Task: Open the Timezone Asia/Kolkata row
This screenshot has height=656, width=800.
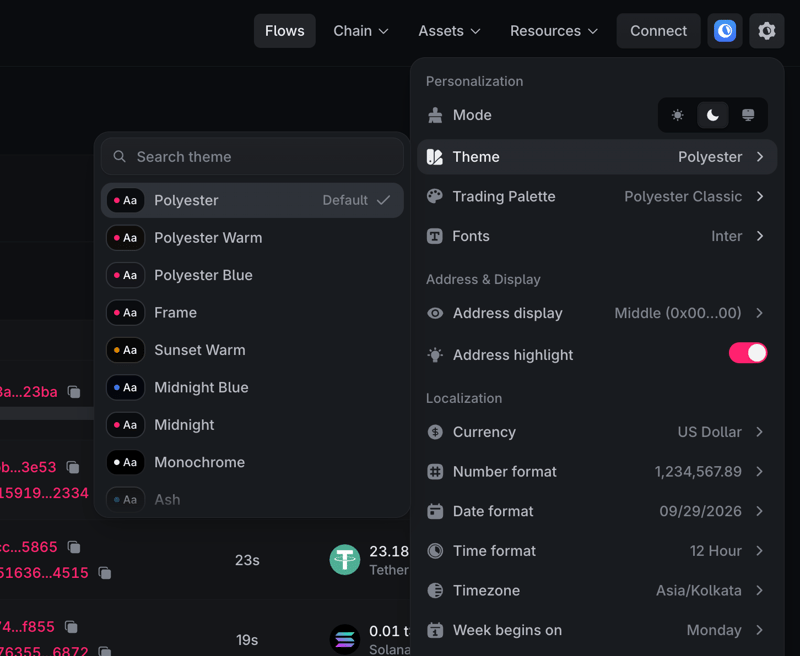Action: [597, 591]
